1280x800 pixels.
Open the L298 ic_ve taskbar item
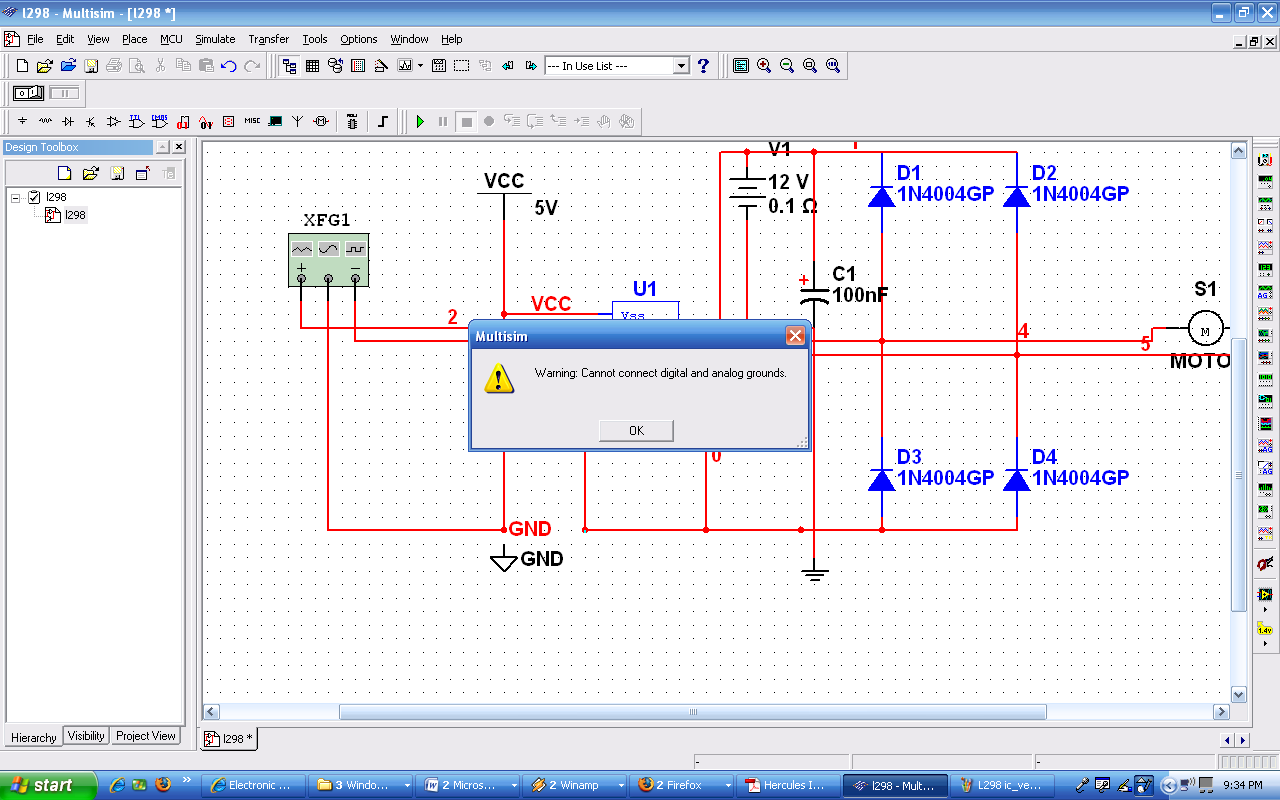(1002, 785)
